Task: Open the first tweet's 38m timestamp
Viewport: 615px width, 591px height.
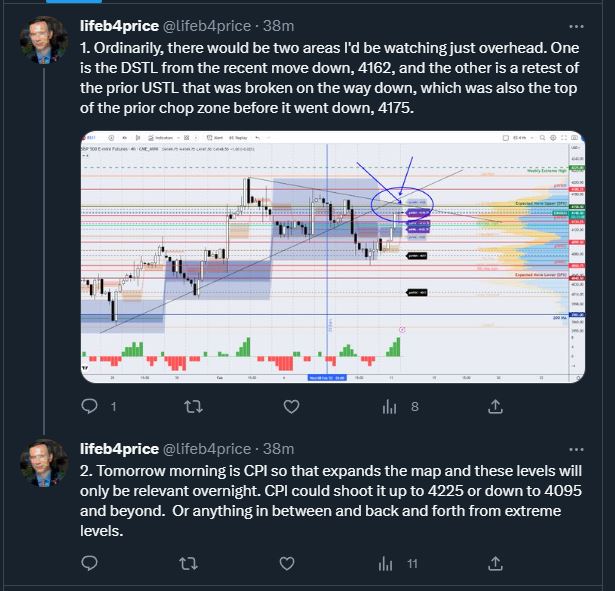Action: [x=278, y=26]
